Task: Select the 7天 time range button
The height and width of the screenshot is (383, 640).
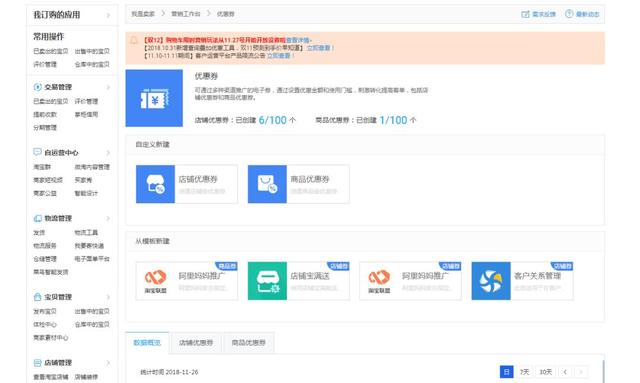Action: point(524,372)
